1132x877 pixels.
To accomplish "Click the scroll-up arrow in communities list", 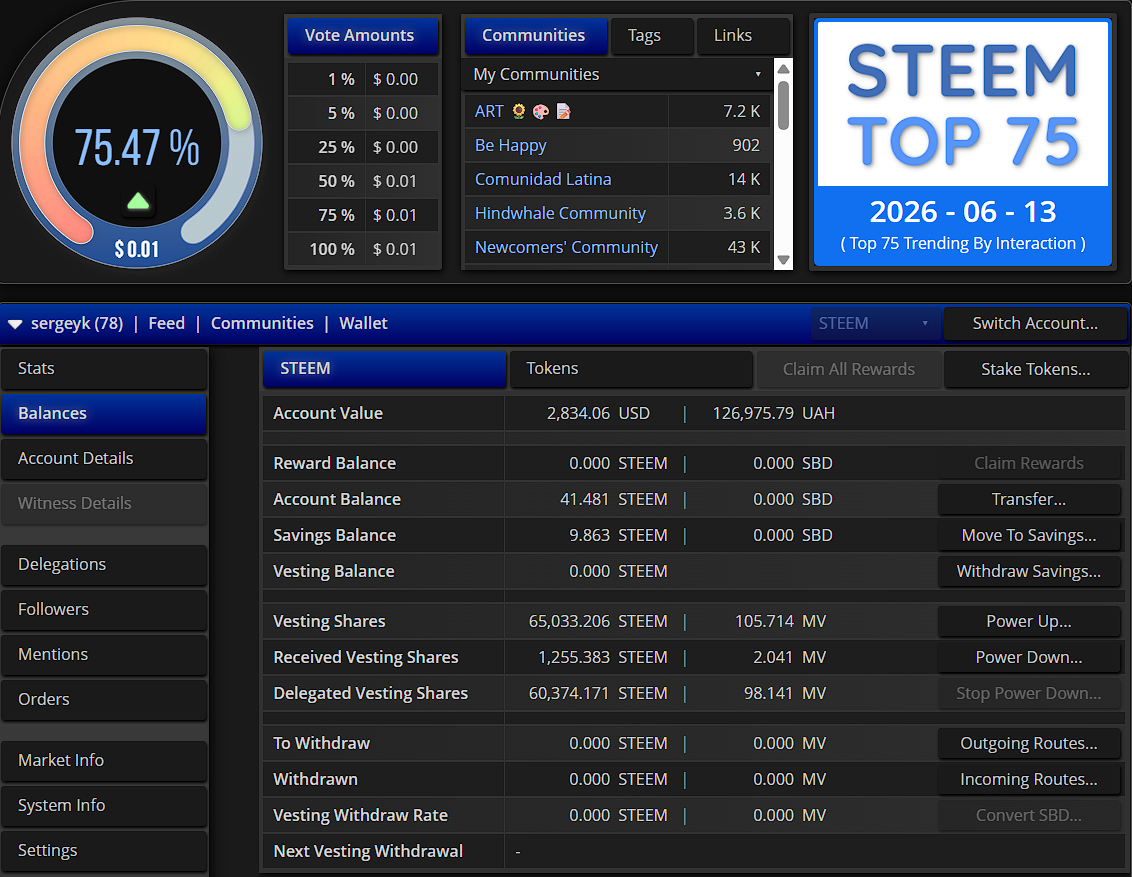I will [783, 69].
